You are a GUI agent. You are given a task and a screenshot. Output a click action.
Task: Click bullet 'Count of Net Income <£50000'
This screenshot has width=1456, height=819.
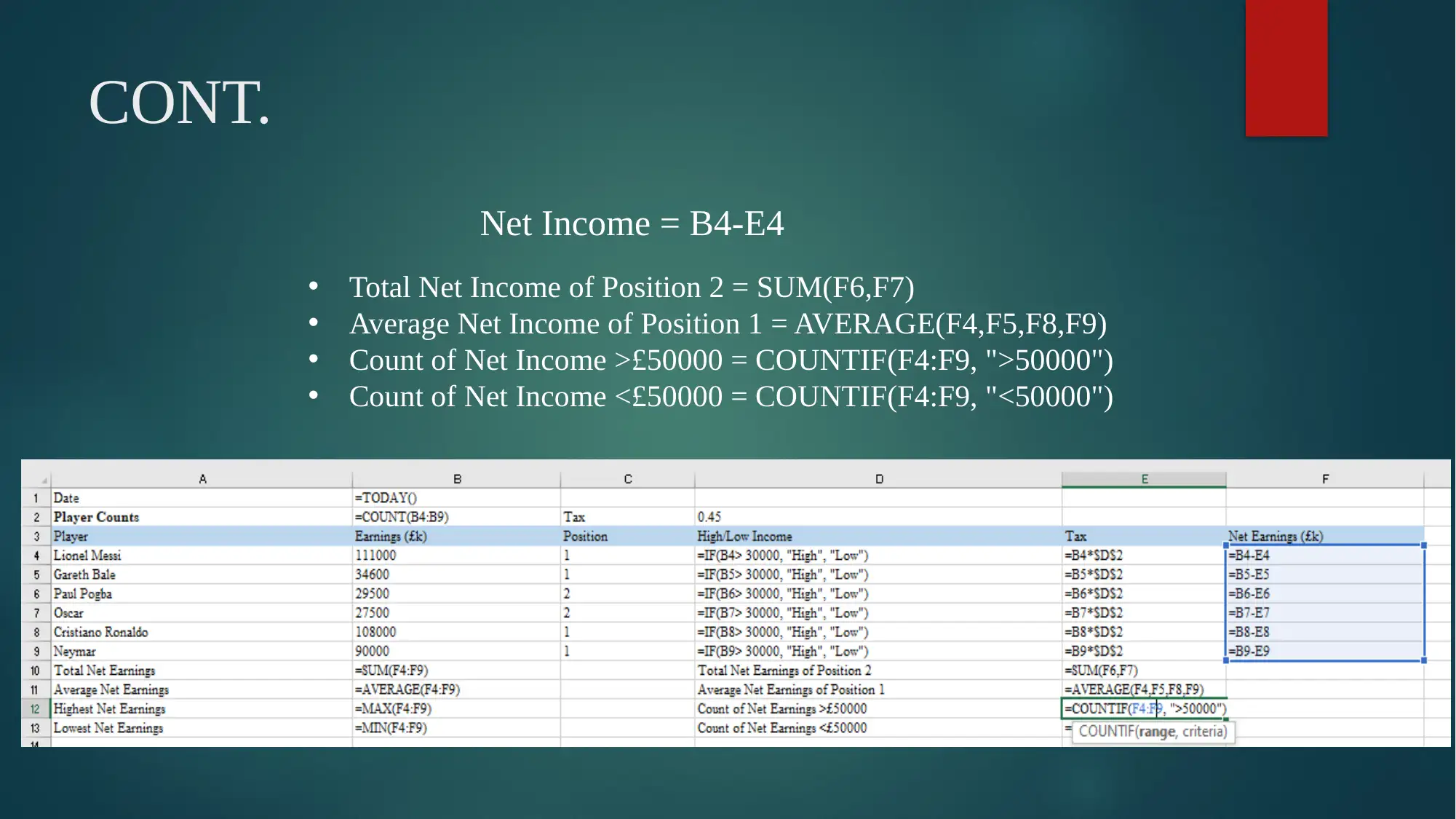pyautogui.click(x=731, y=397)
